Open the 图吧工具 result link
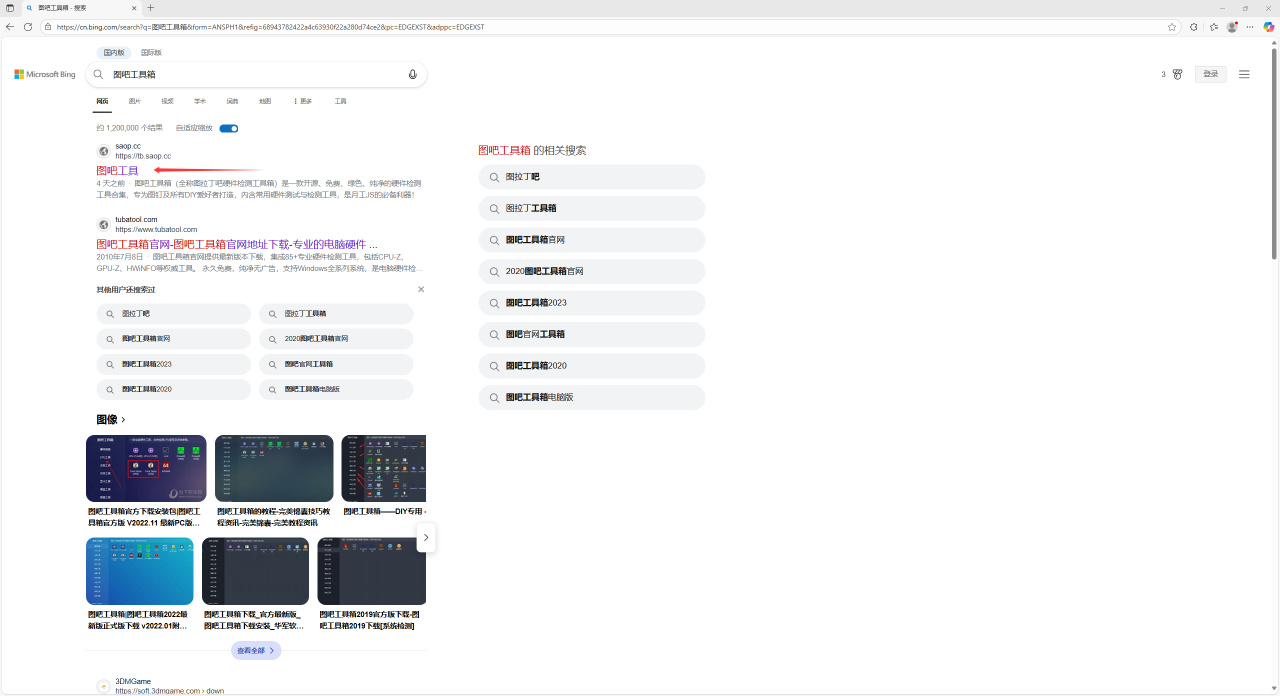The height and width of the screenshot is (696, 1280). pyautogui.click(x=117, y=171)
